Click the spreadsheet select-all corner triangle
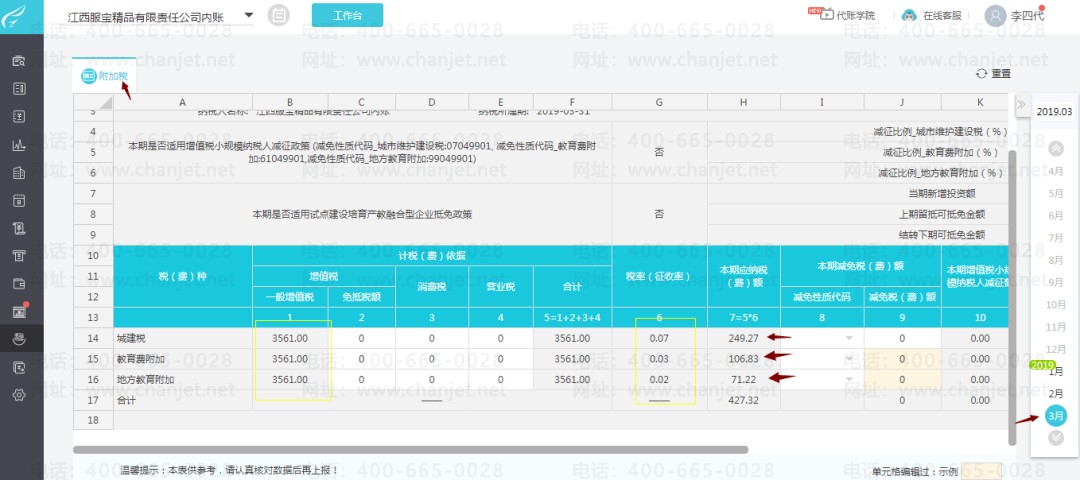The width and height of the screenshot is (1080, 480). point(105,103)
